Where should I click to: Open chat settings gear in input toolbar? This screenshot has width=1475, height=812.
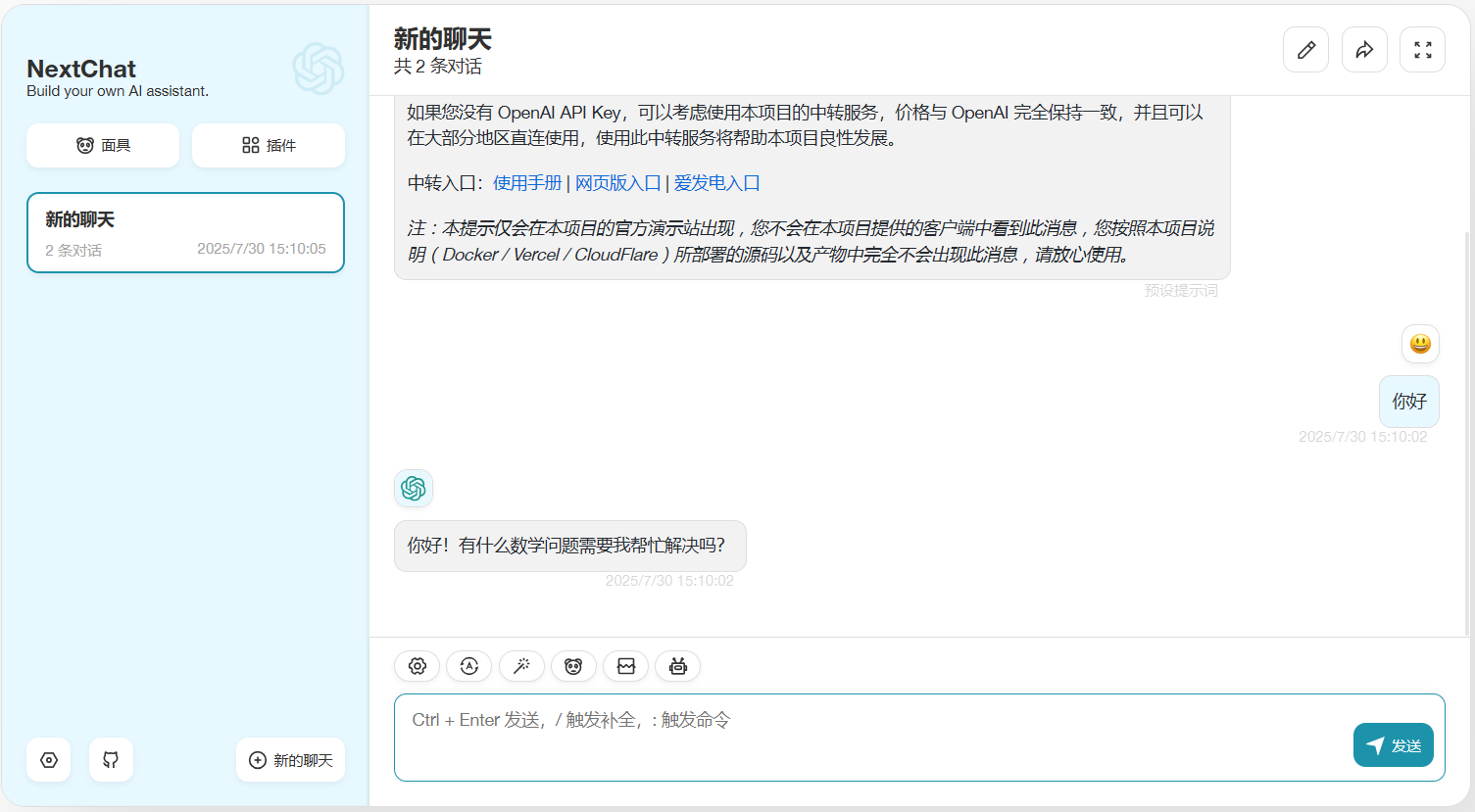point(418,666)
